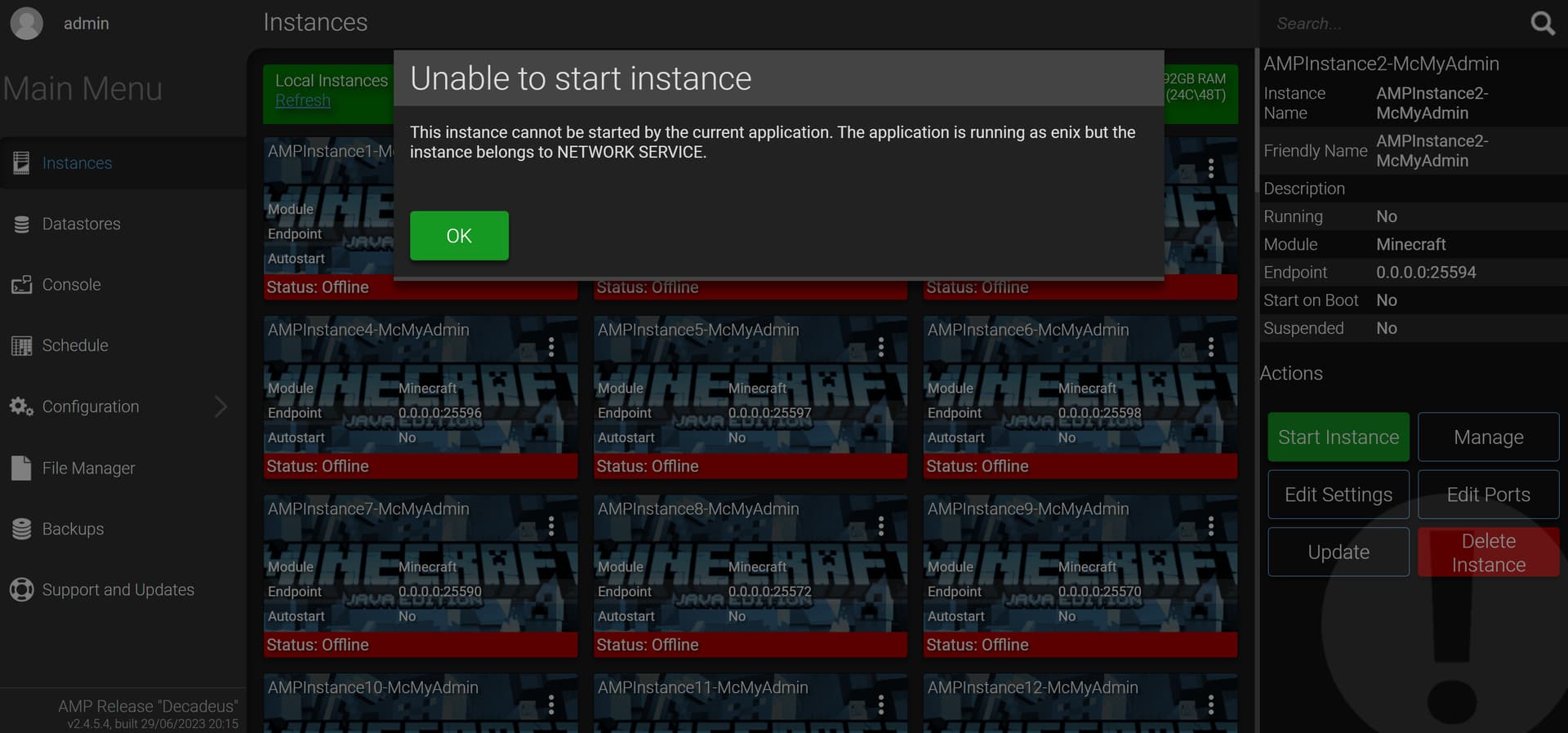This screenshot has height=733, width=1568.
Task: Click the Refresh link under Local Instances
Action: tap(303, 100)
